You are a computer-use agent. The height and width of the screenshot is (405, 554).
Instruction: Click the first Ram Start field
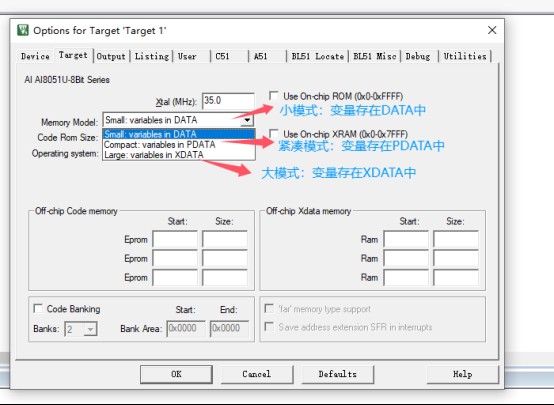coord(406,239)
